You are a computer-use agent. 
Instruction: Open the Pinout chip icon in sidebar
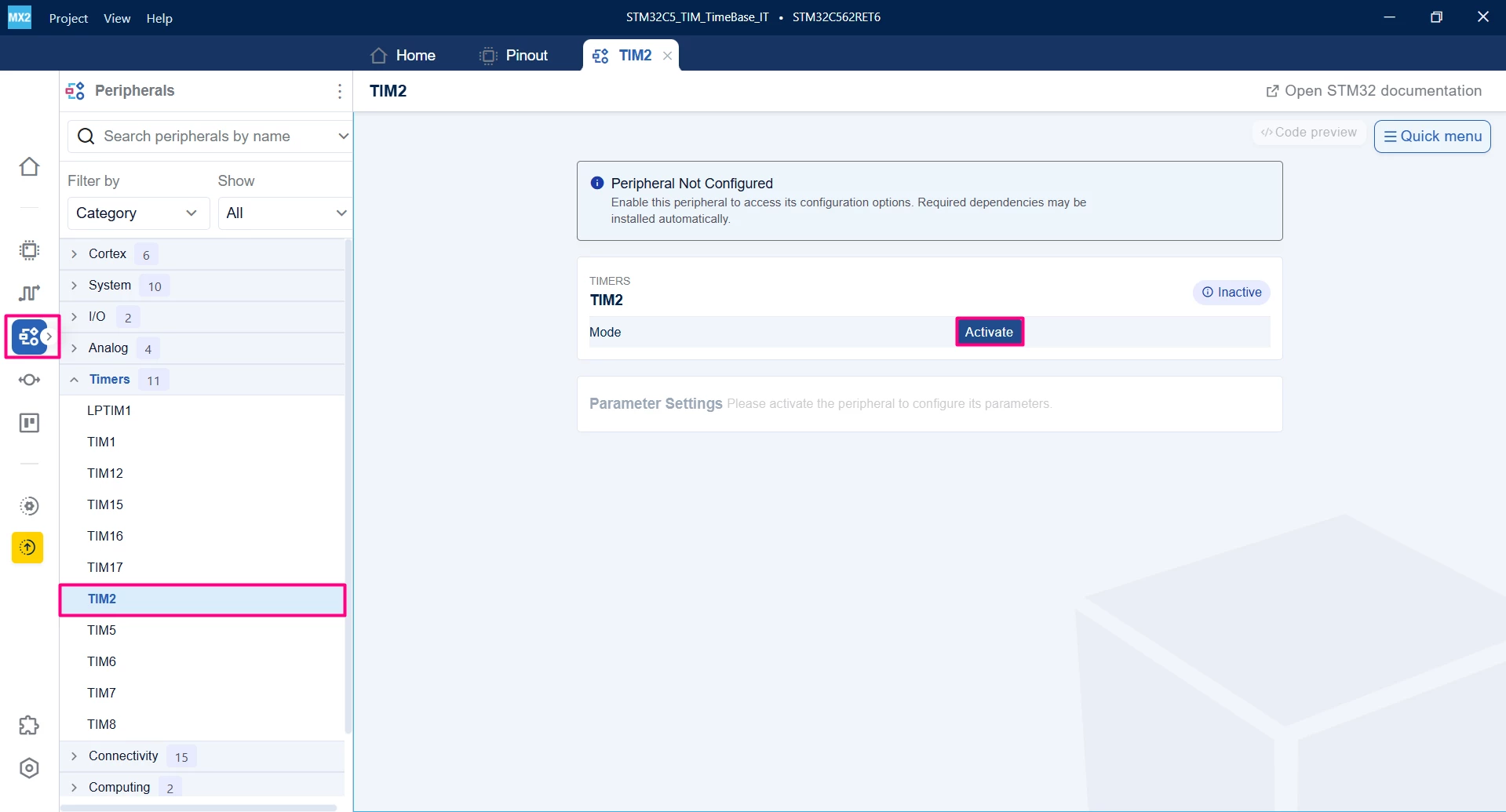29,250
